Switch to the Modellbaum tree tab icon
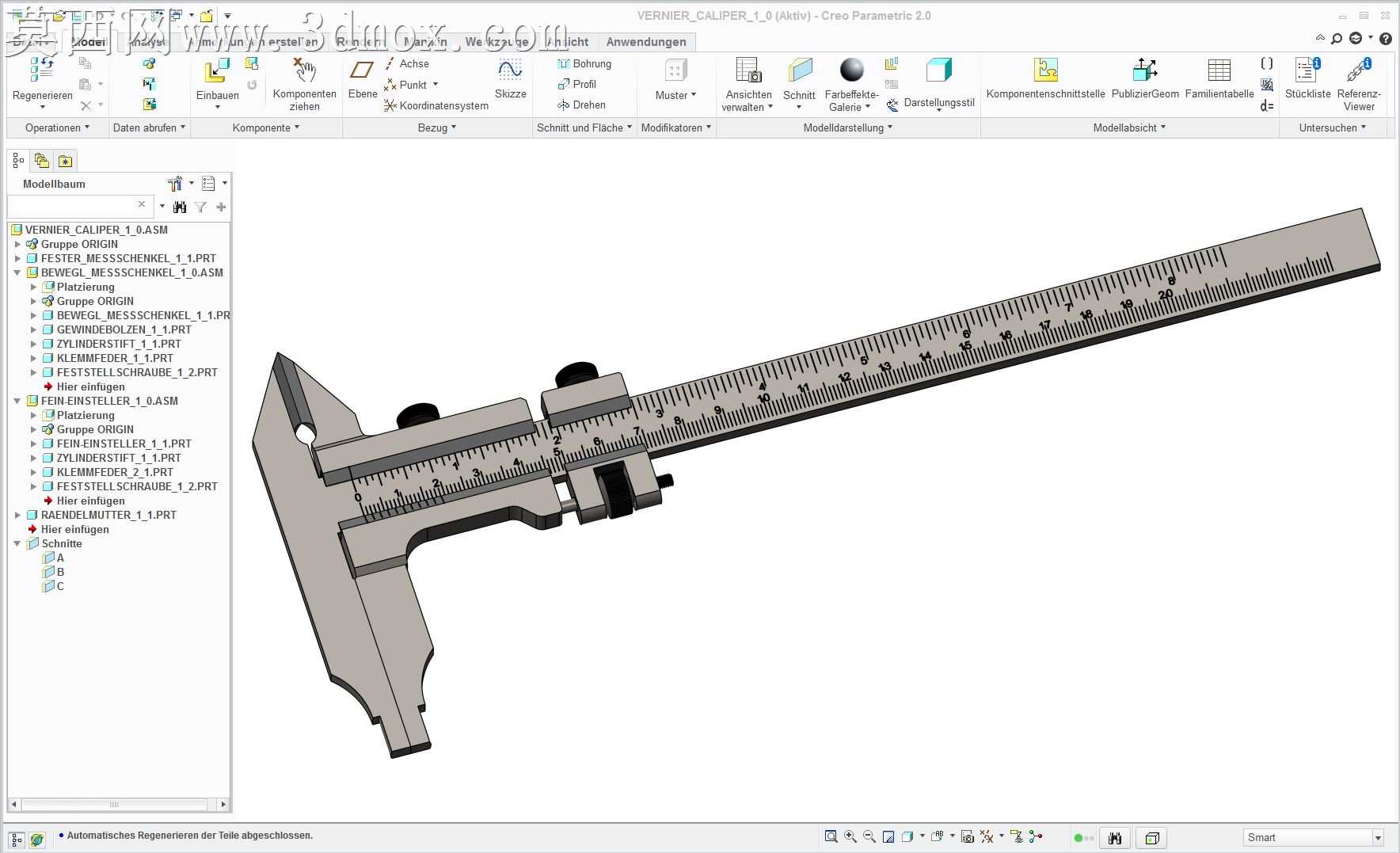1400x853 pixels. (x=18, y=161)
